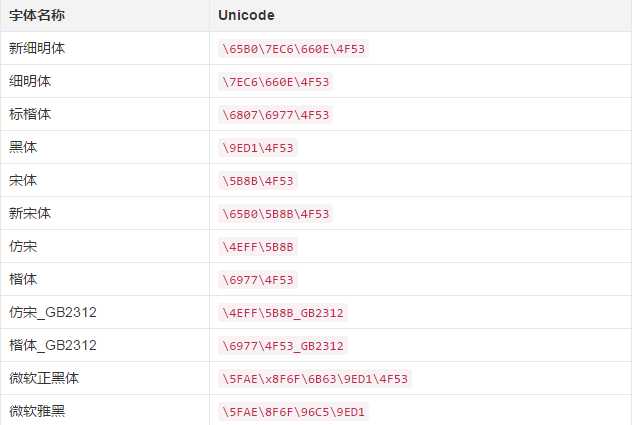Screen dimensions: 633x425
Task: Click the code \5FAE\8F6F\96C5\9ED1
Action: (x=293, y=412)
